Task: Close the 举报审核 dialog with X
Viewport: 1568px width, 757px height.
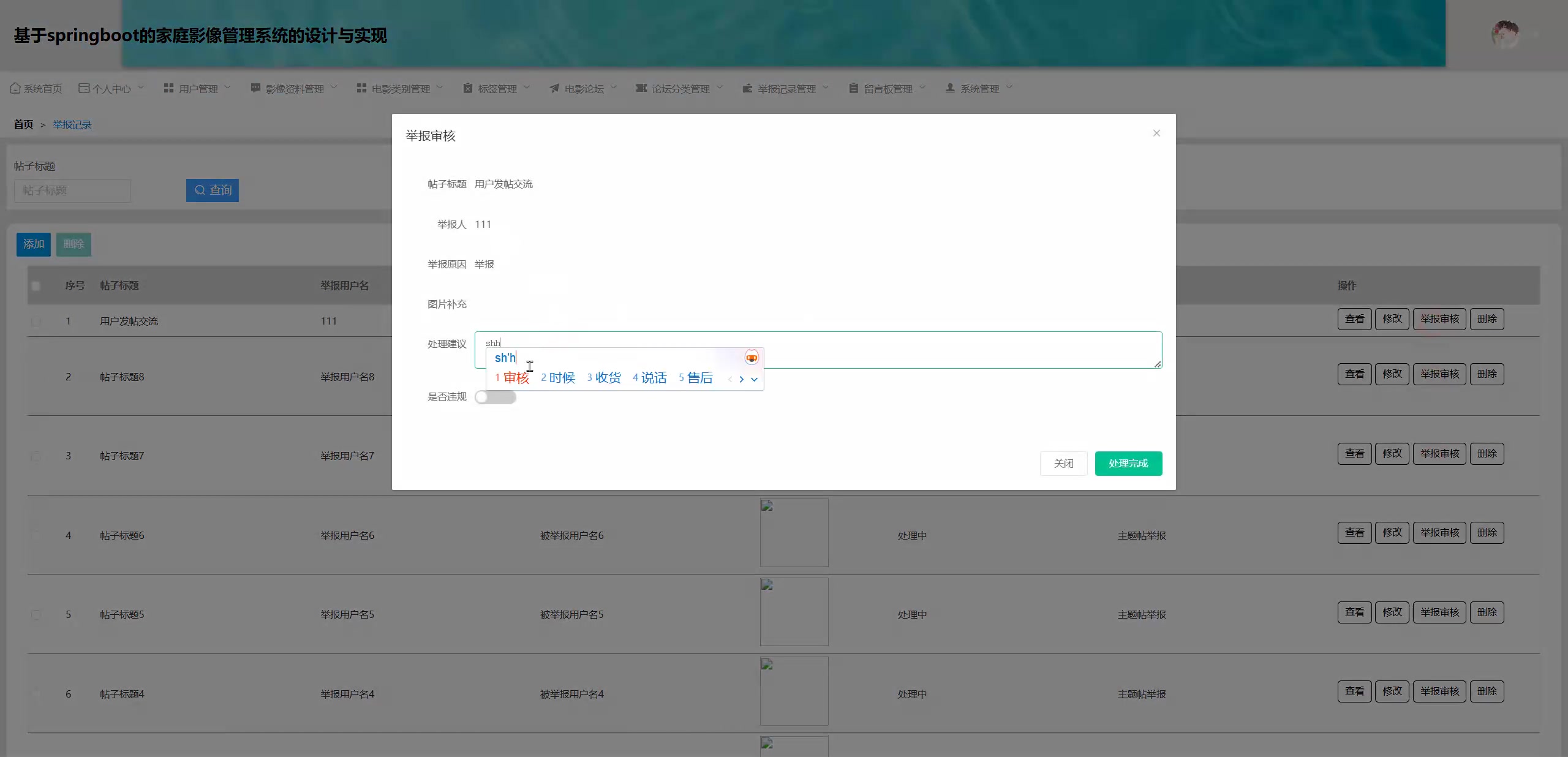Action: (1156, 133)
